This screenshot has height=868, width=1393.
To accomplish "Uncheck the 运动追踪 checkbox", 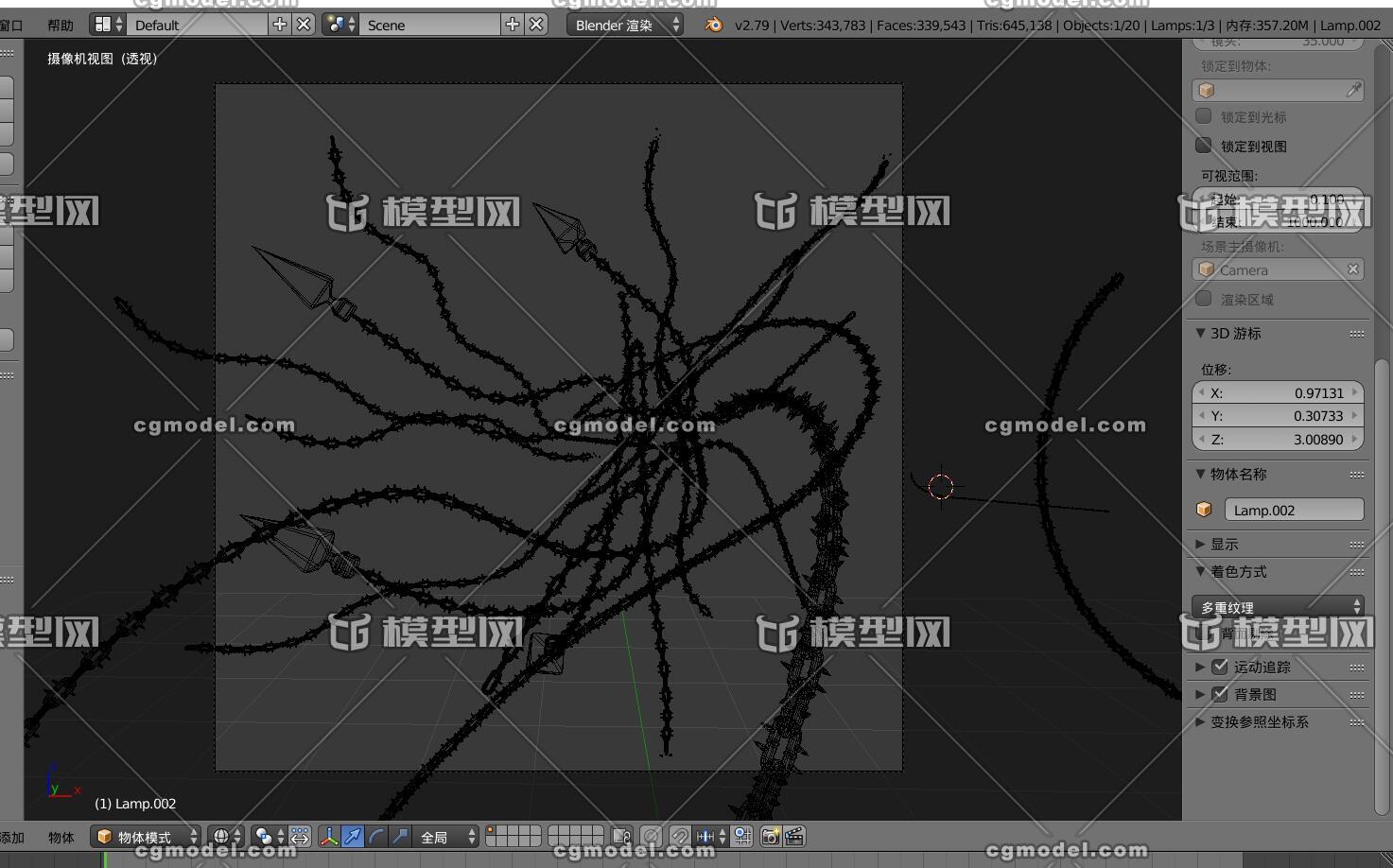I will coord(1220,667).
